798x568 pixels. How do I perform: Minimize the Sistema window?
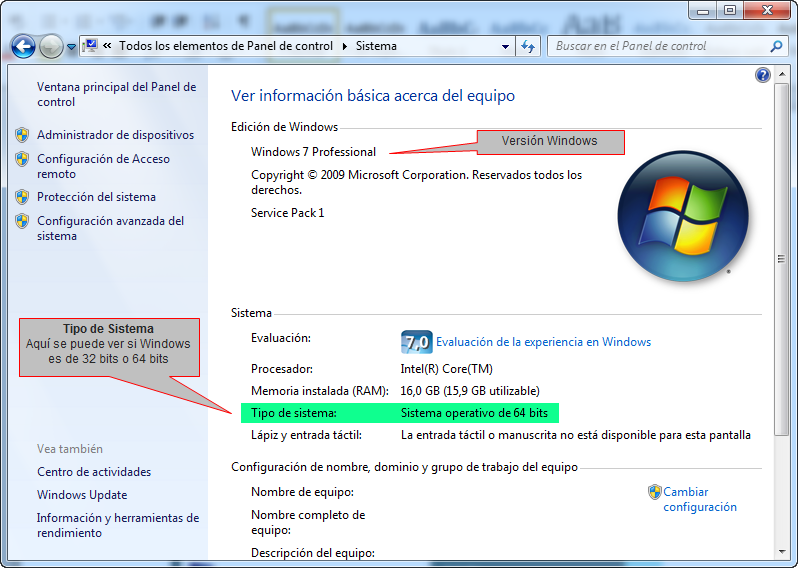coord(703,10)
